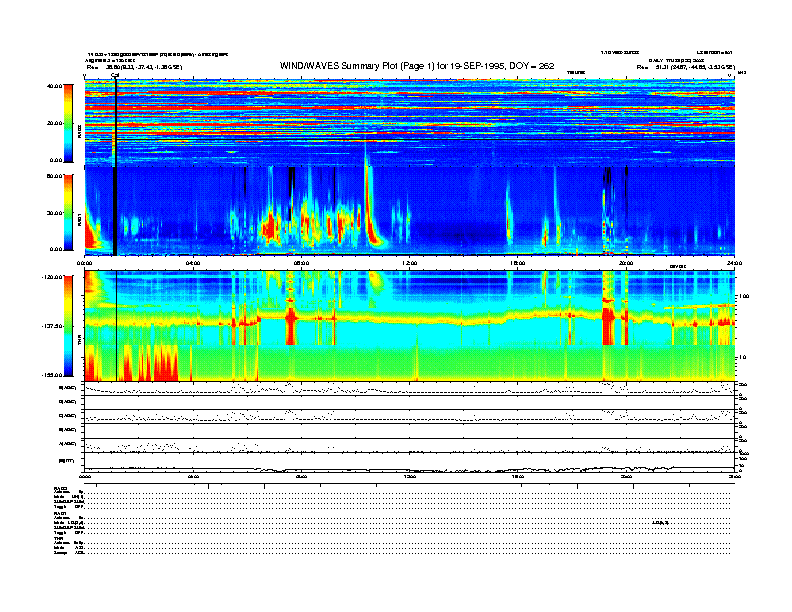The width and height of the screenshot is (792, 612).
Task: Click the 08:00 label on the lowest time axis
Action: coord(301,477)
